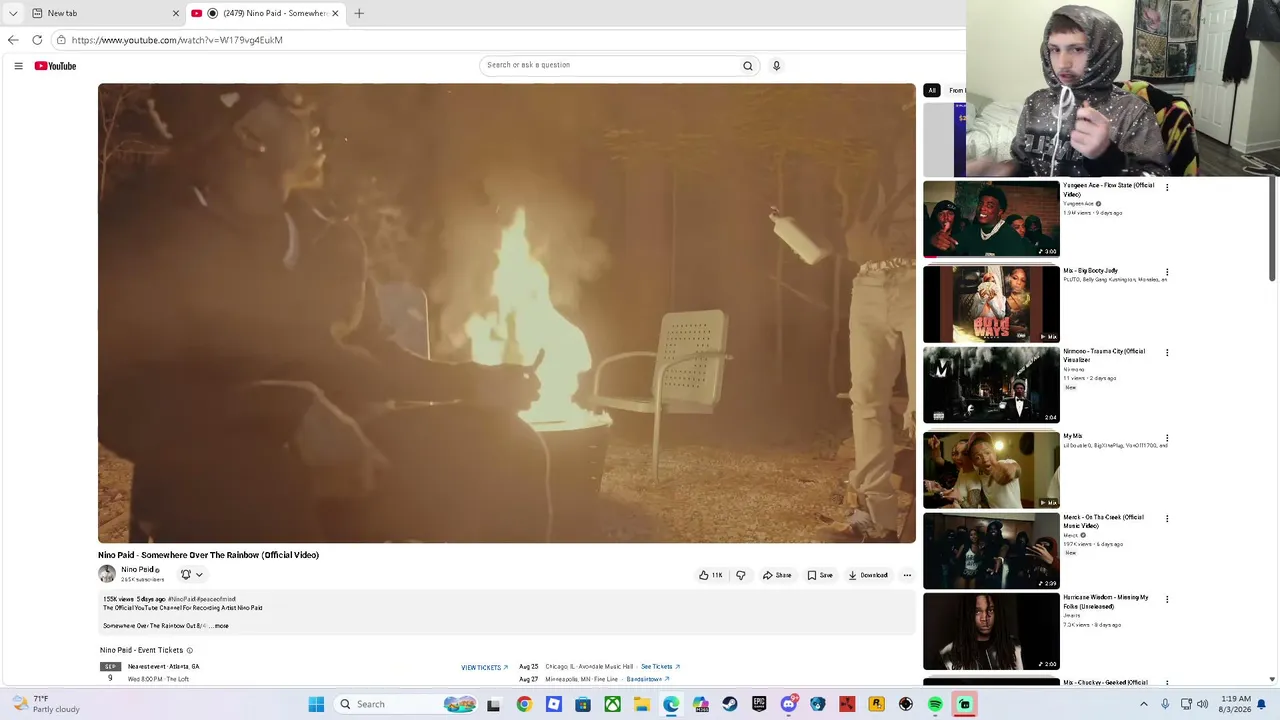
Task: Share the Nino Paid video
Action: 777,575
